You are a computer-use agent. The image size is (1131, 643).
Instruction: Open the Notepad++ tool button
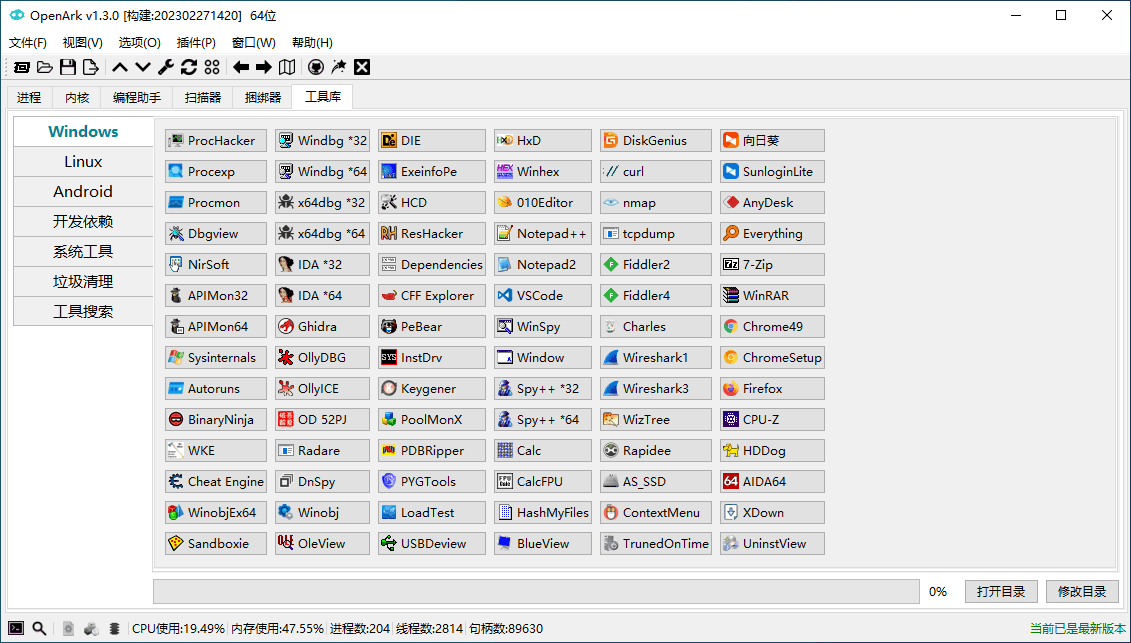pyautogui.click(x=542, y=234)
